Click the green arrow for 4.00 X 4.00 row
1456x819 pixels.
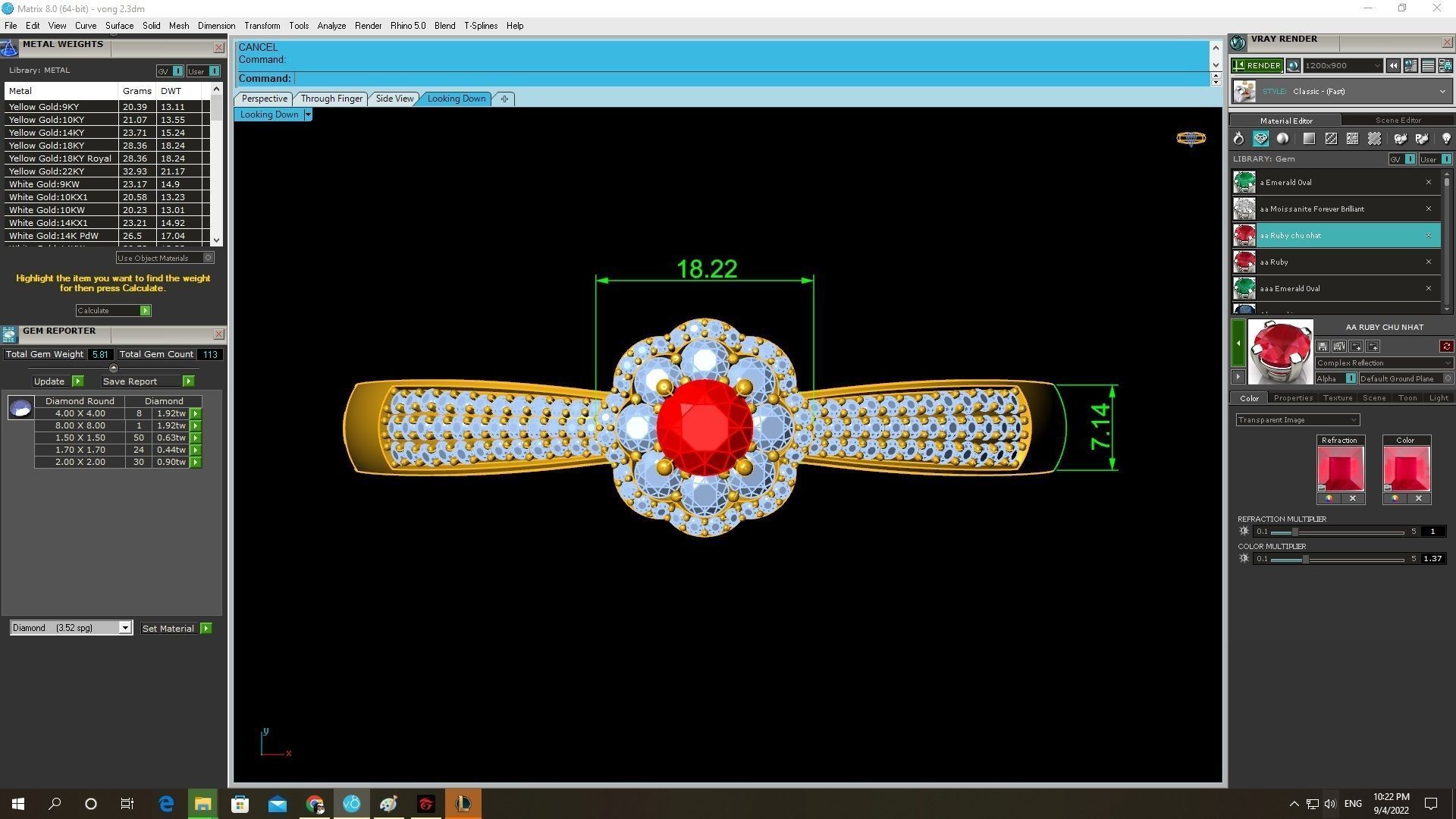coord(196,414)
